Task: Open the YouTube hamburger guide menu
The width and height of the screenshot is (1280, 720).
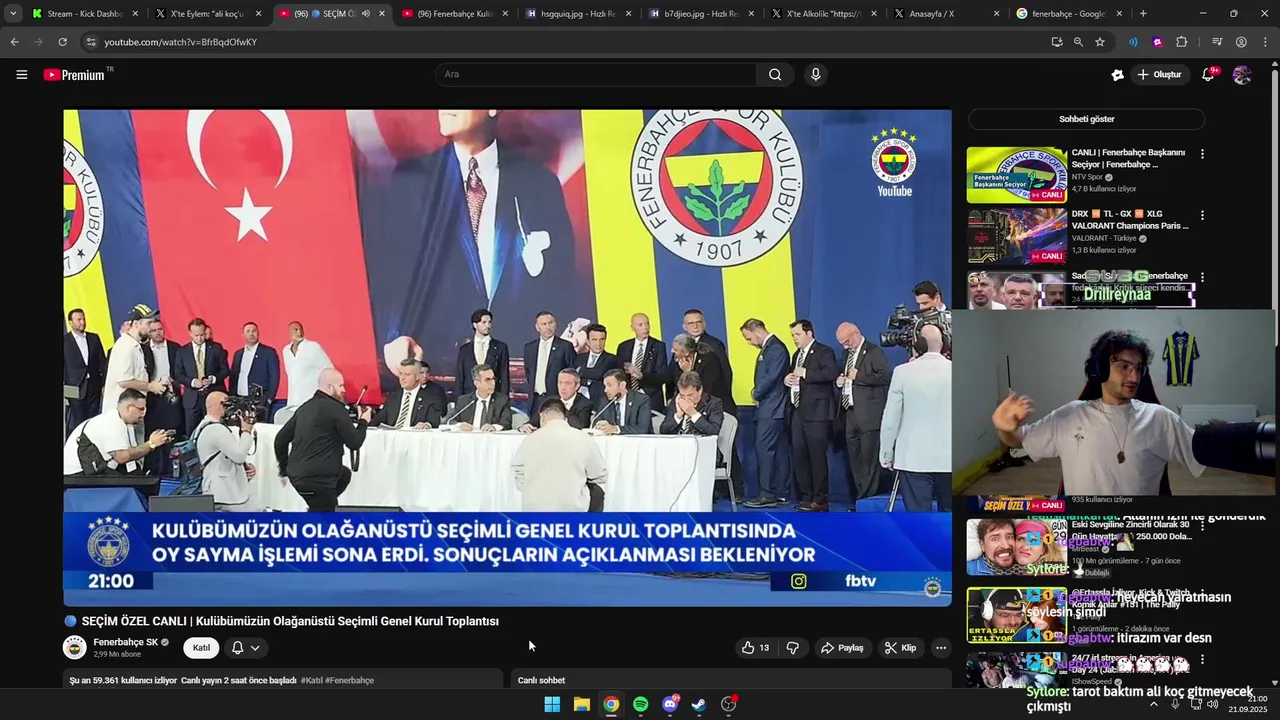Action: 21,74
